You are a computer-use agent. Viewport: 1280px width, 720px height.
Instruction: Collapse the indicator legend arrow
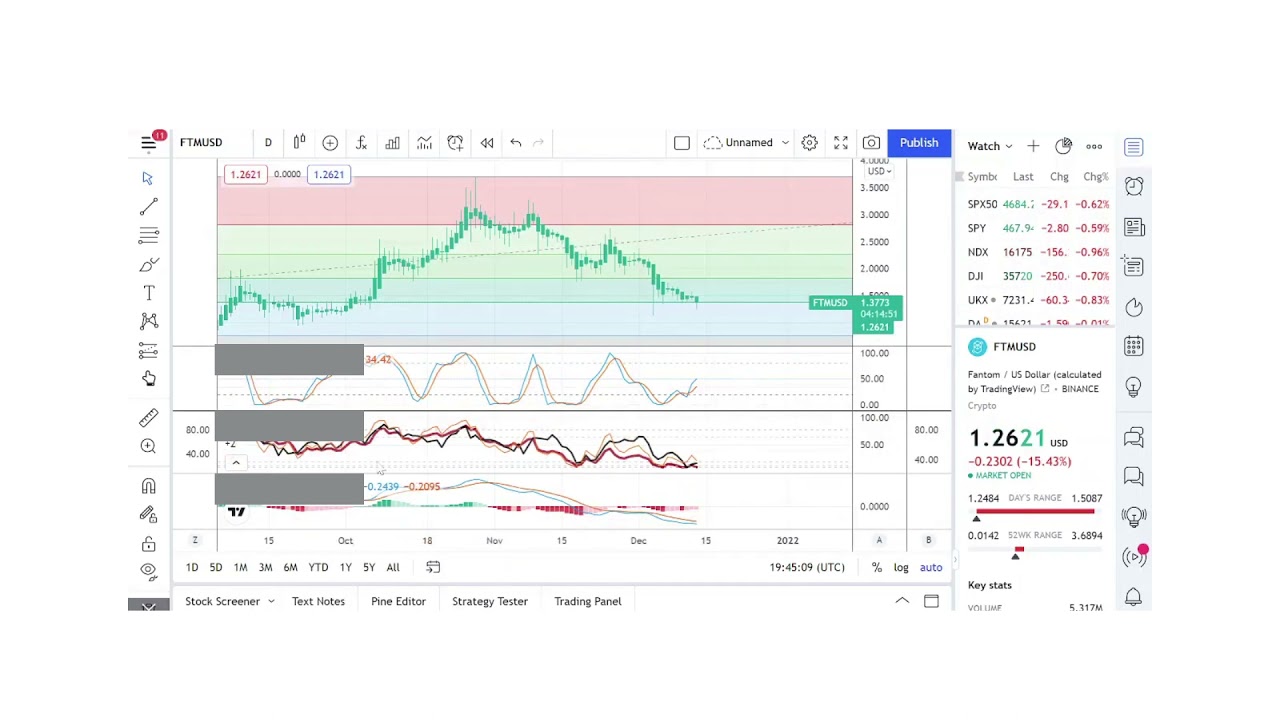236,463
